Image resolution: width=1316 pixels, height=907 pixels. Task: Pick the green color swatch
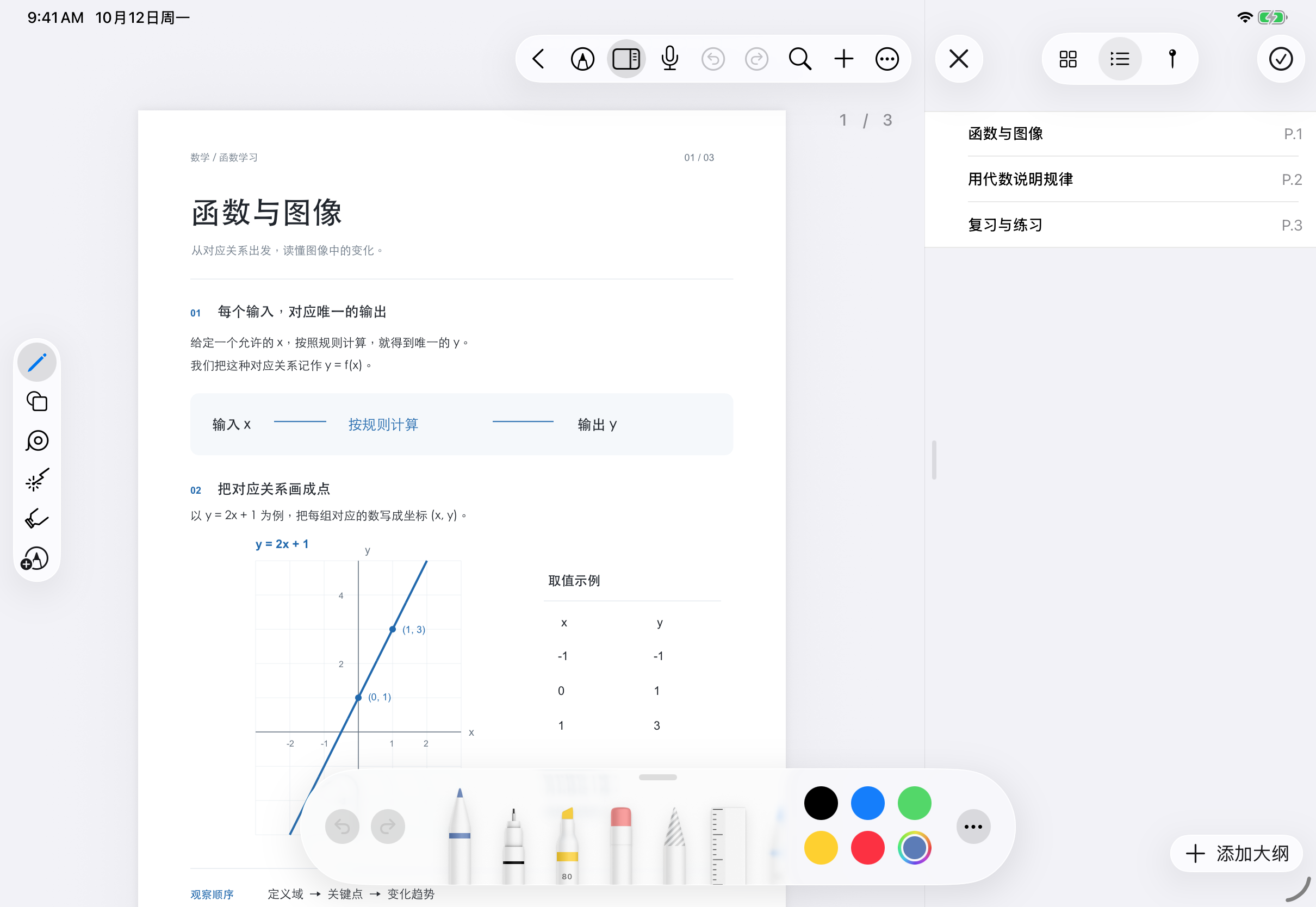[x=914, y=803]
